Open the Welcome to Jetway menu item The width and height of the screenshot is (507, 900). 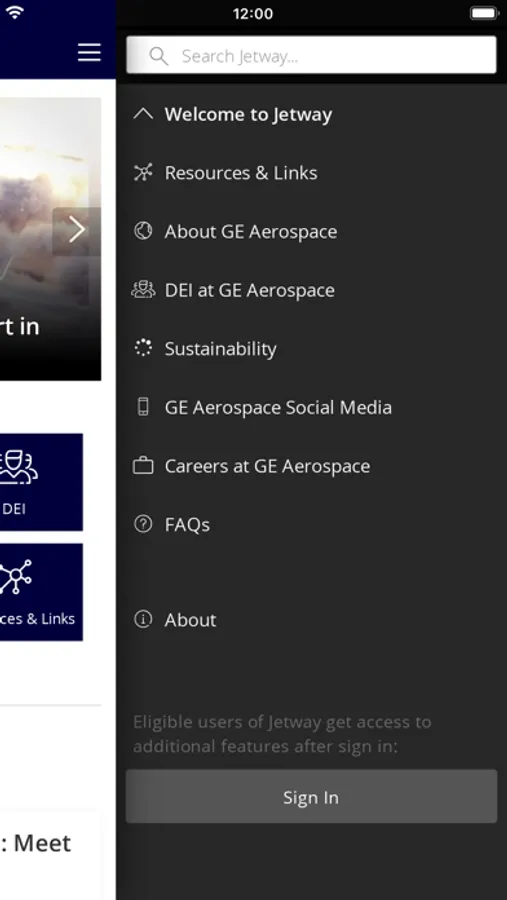pyautogui.click(x=248, y=114)
